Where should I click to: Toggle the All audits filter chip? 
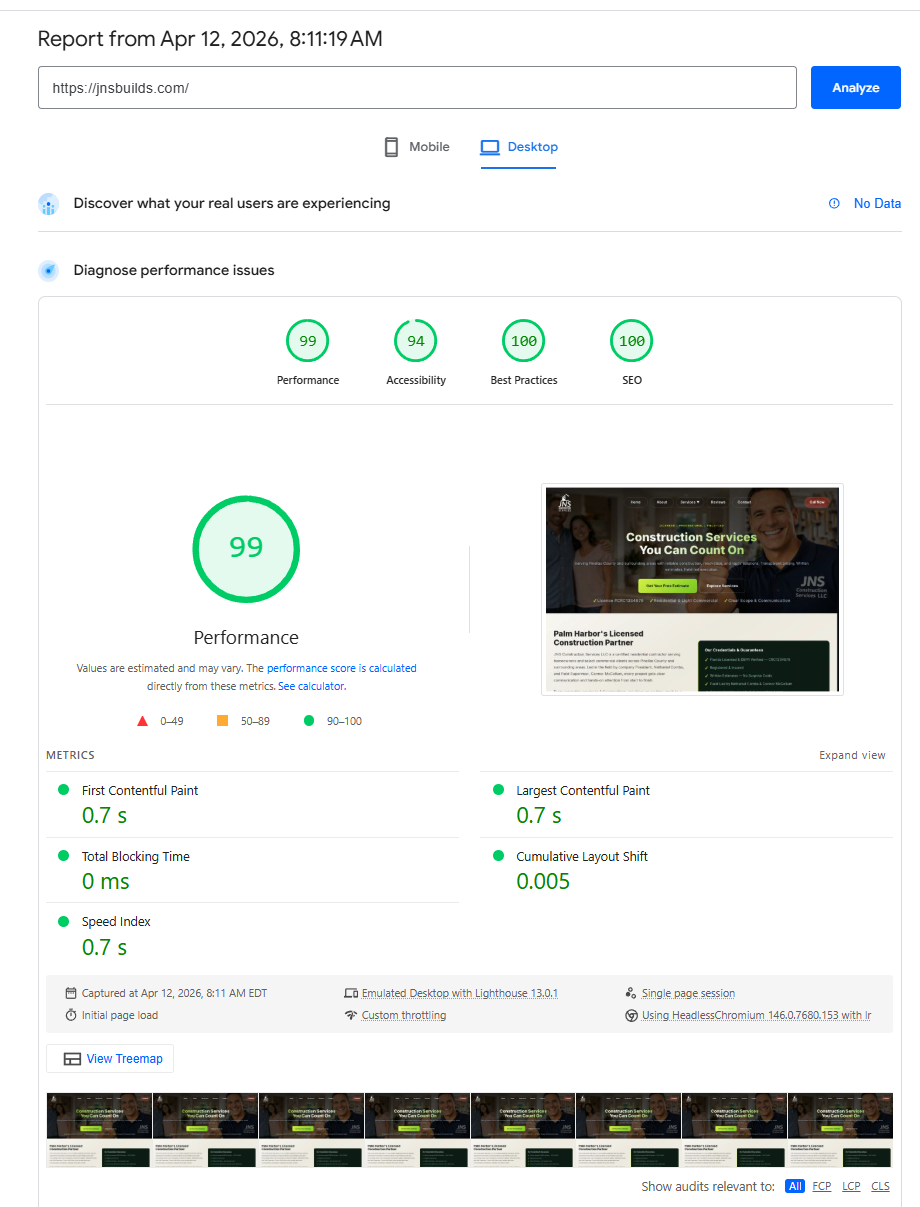tap(795, 1186)
